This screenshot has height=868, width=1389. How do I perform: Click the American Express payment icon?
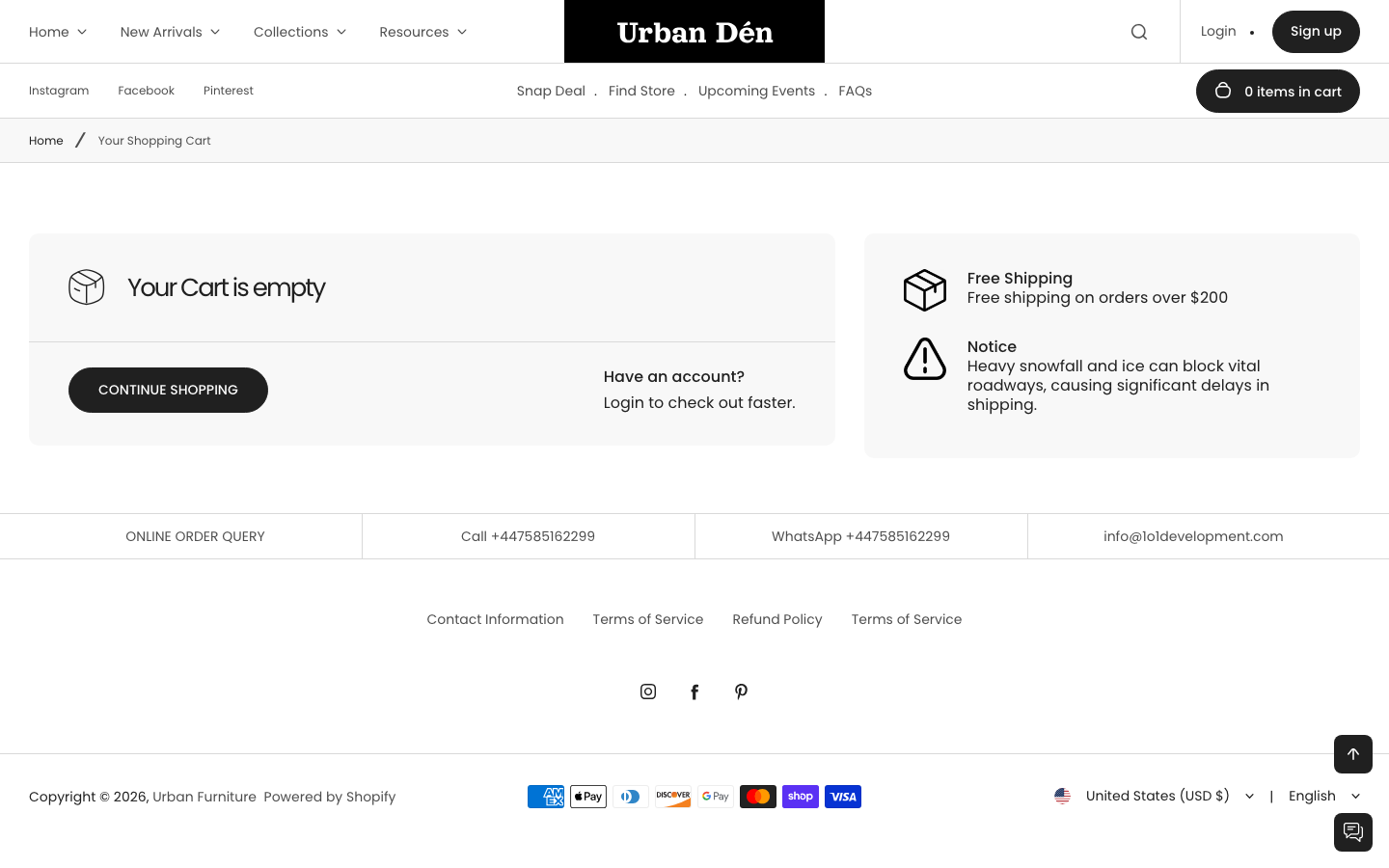point(546,797)
